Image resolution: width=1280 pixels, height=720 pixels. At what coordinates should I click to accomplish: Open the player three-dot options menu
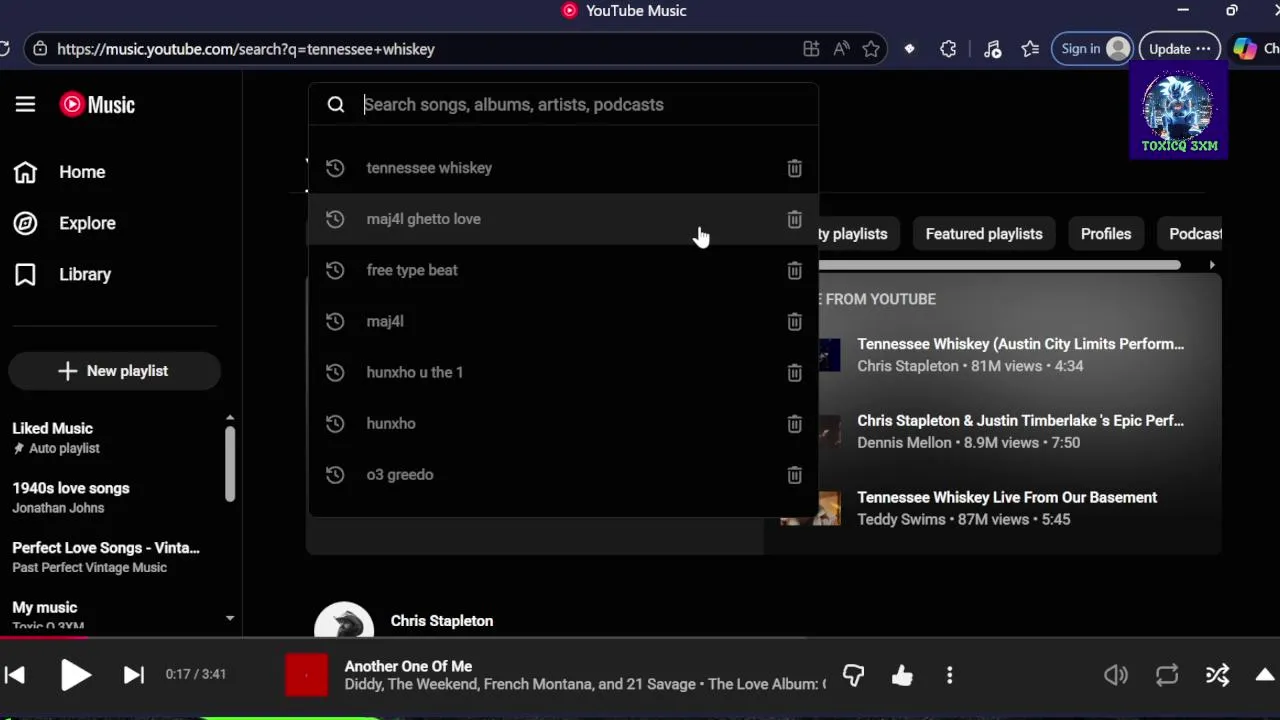[x=950, y=676]
